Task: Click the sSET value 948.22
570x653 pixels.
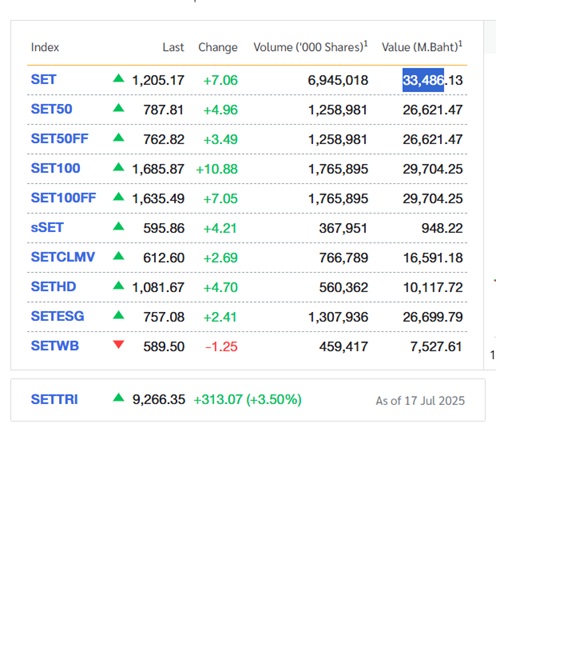Action: point(442,228)
